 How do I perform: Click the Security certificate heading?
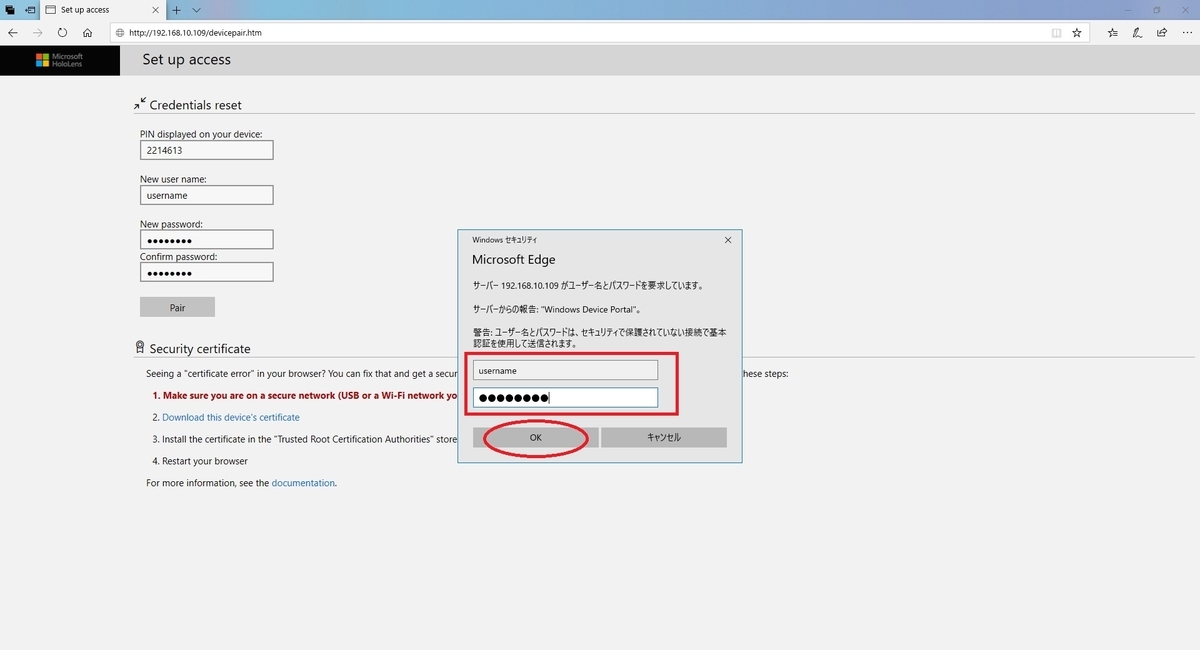pyautogui.click(x=200, y=349)
